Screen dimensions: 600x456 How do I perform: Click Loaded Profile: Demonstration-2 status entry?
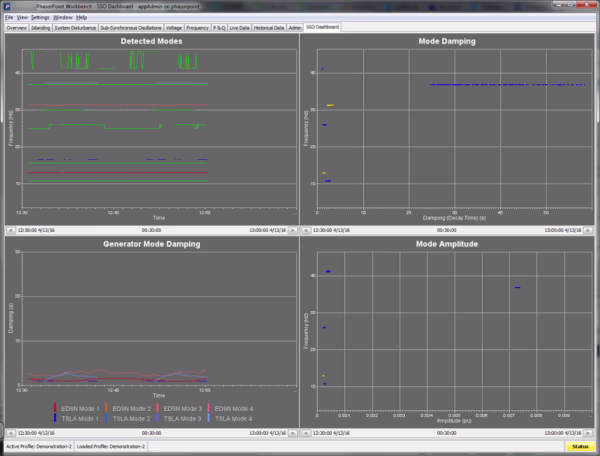[x=111, y=446]
